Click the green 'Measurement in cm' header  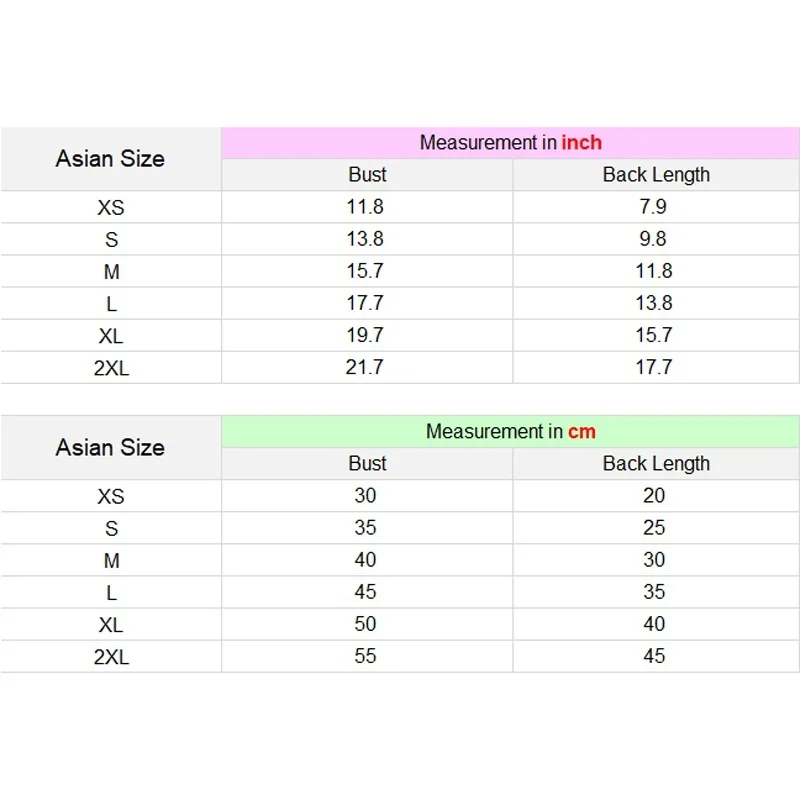tap(510, 432)
